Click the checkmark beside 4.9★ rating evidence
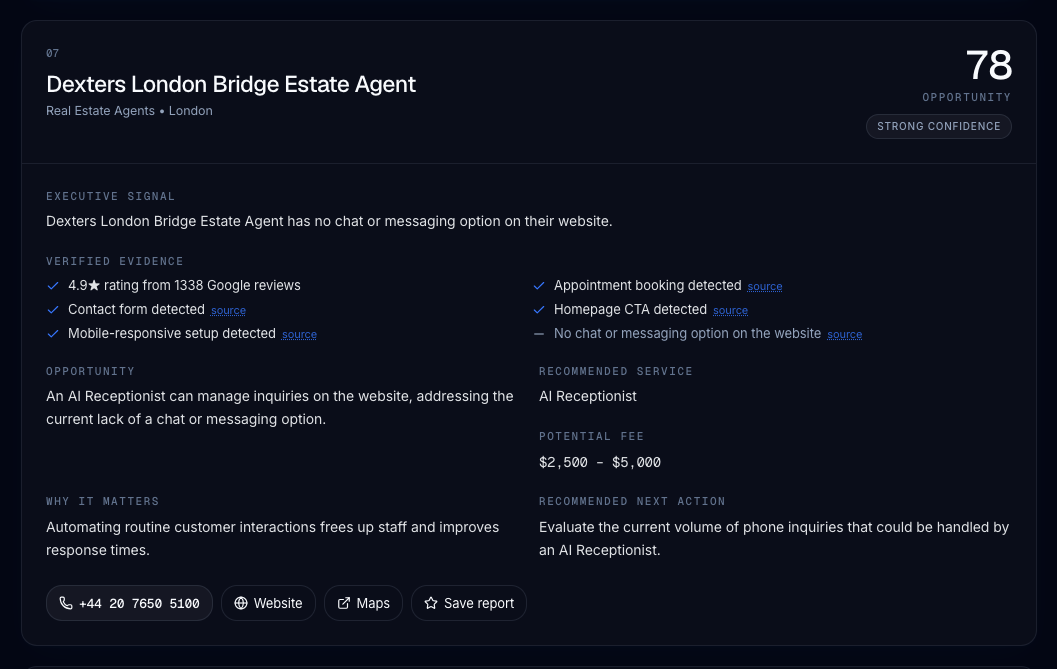This screenshot has height=669, width=1057. (53, 286)
